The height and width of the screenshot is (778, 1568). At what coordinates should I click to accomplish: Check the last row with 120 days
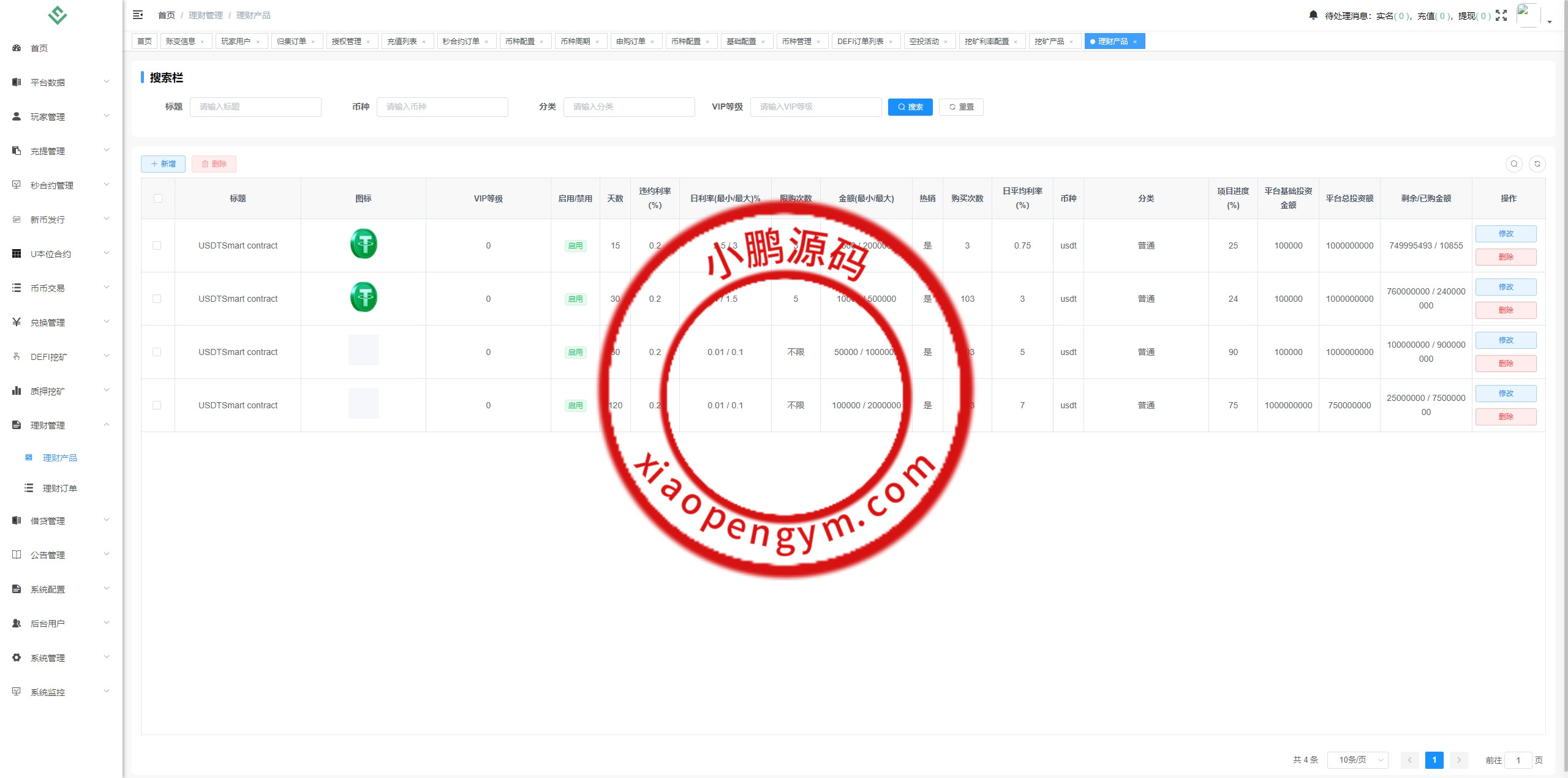coord(157,405)
